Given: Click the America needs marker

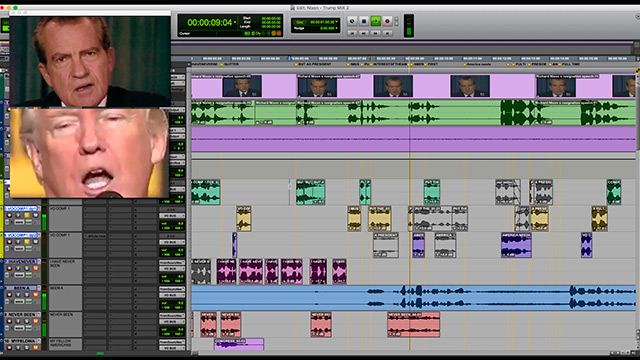Looking at the screenshot, I should click(478, 64).
